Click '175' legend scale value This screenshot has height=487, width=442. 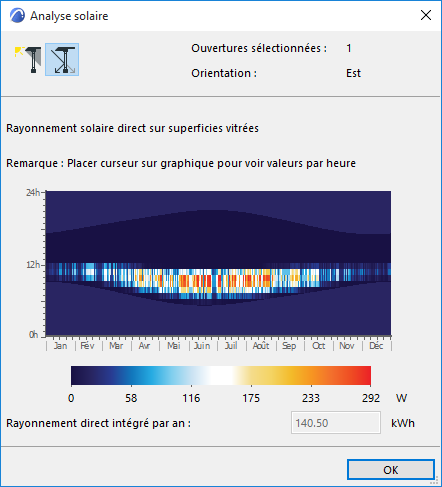pos(251,398)
